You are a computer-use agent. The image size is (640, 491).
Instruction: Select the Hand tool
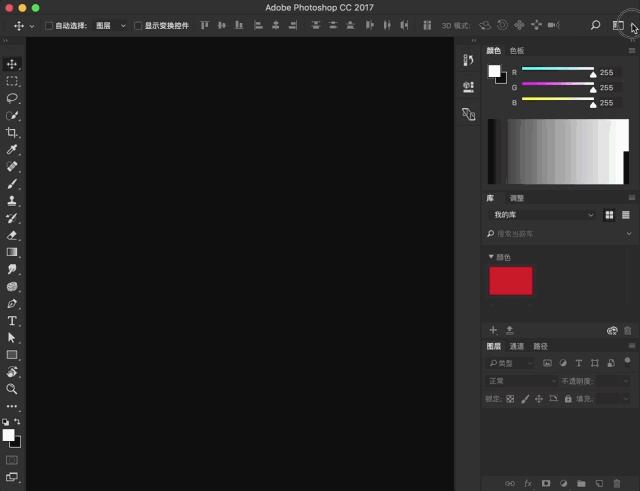tap(12, 372)
